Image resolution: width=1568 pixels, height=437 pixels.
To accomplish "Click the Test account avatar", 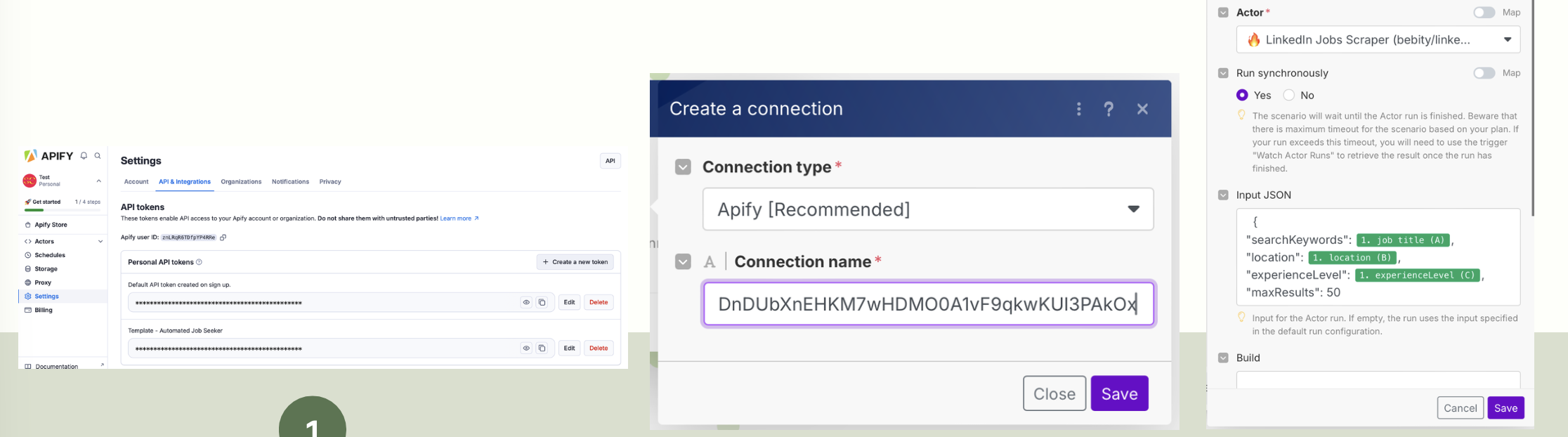I will 30,181.
